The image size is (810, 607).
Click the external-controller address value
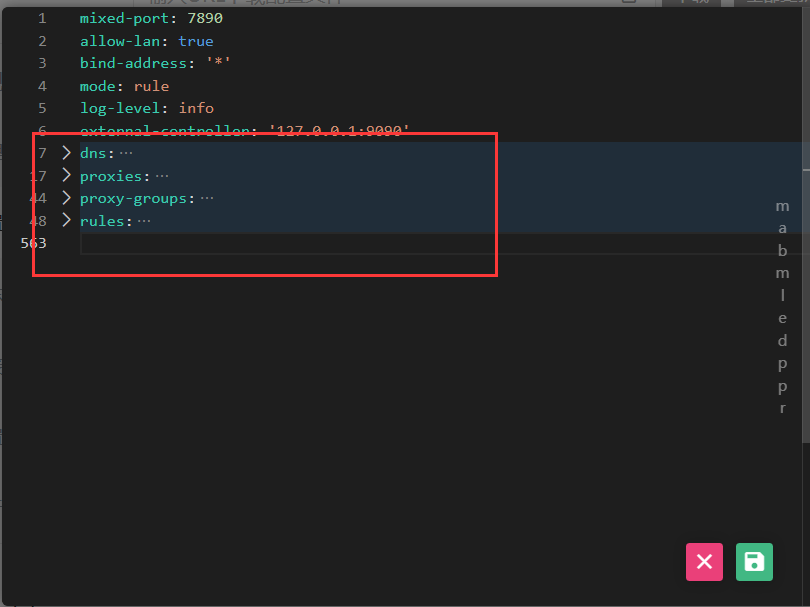click(x=340, y=130)
